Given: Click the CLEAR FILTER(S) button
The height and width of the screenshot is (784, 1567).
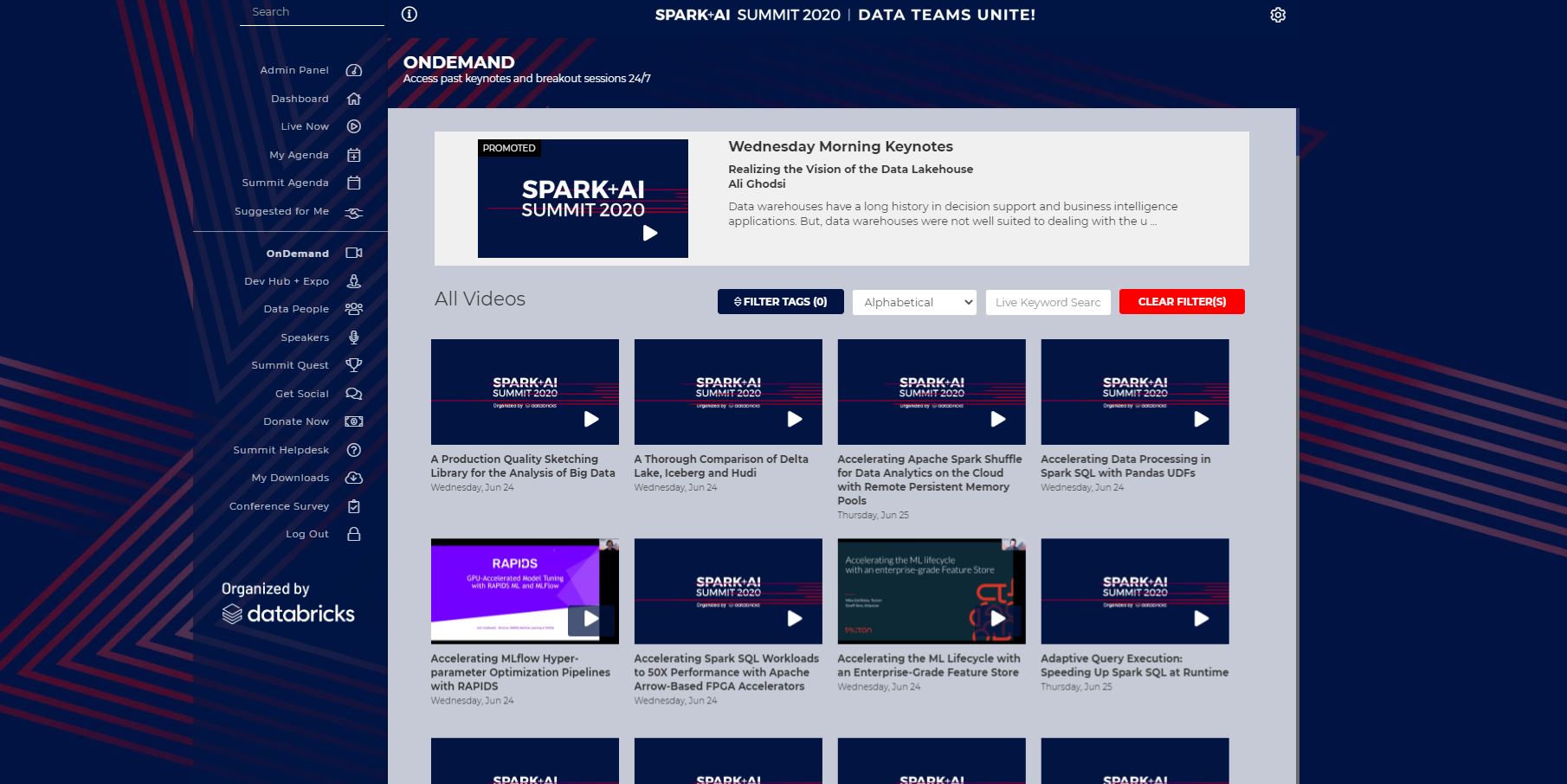Looking at the screenshot, I should pos(1182,301).
